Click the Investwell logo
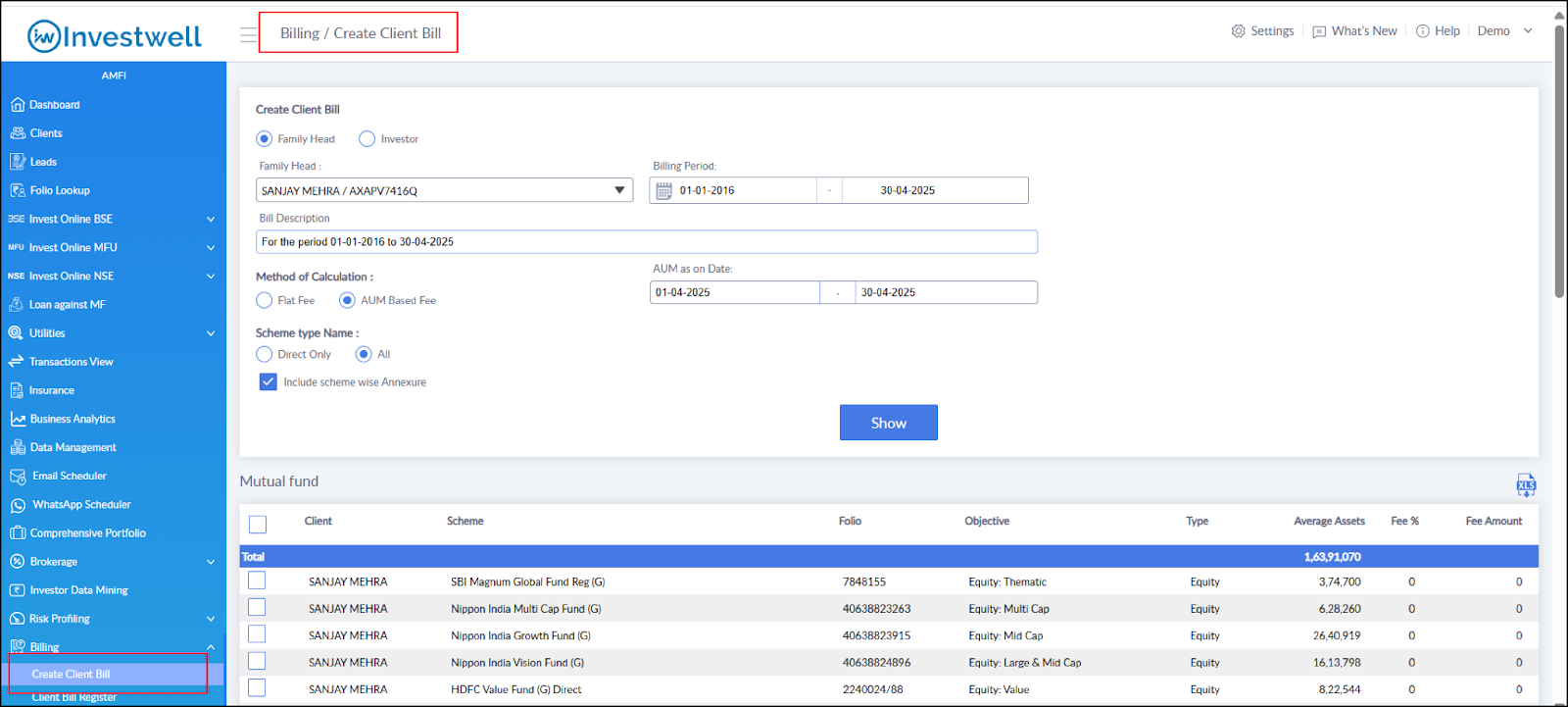1568x707 pixels. tap(114, 36)
